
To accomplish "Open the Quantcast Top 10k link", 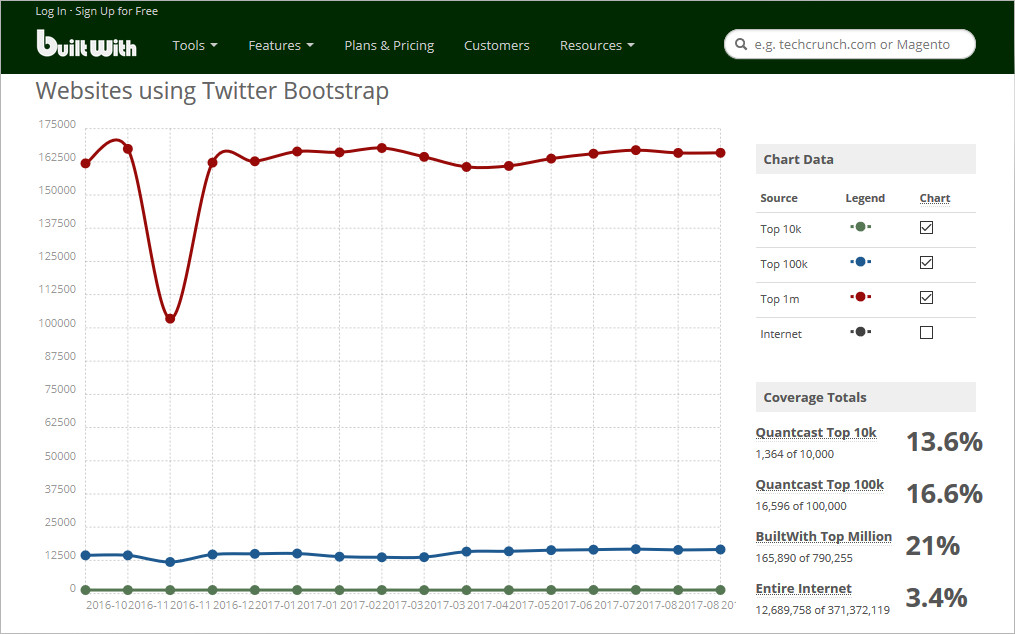I will coord(816,433).
